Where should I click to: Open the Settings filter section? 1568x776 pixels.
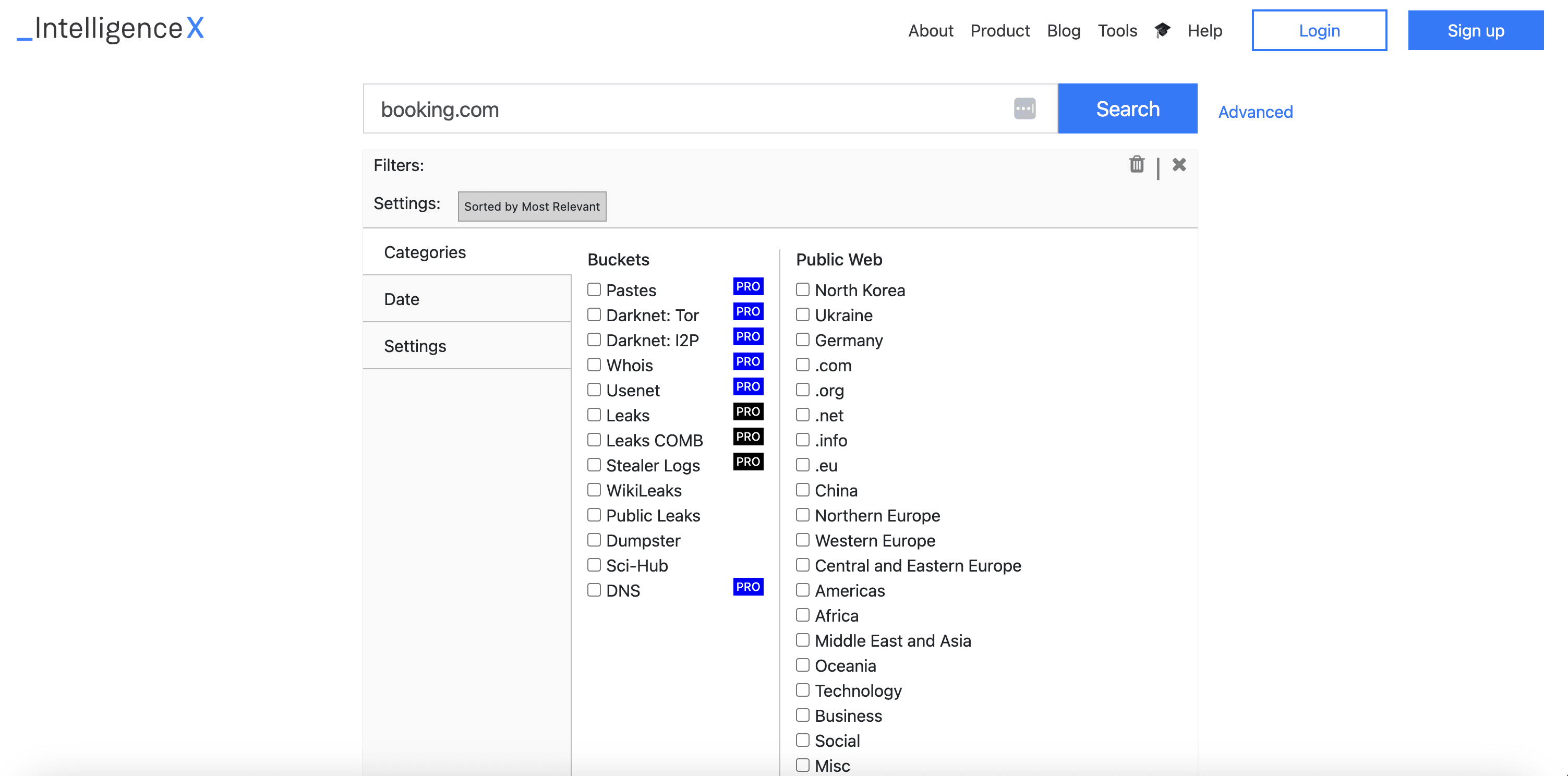tap(415, 345)
